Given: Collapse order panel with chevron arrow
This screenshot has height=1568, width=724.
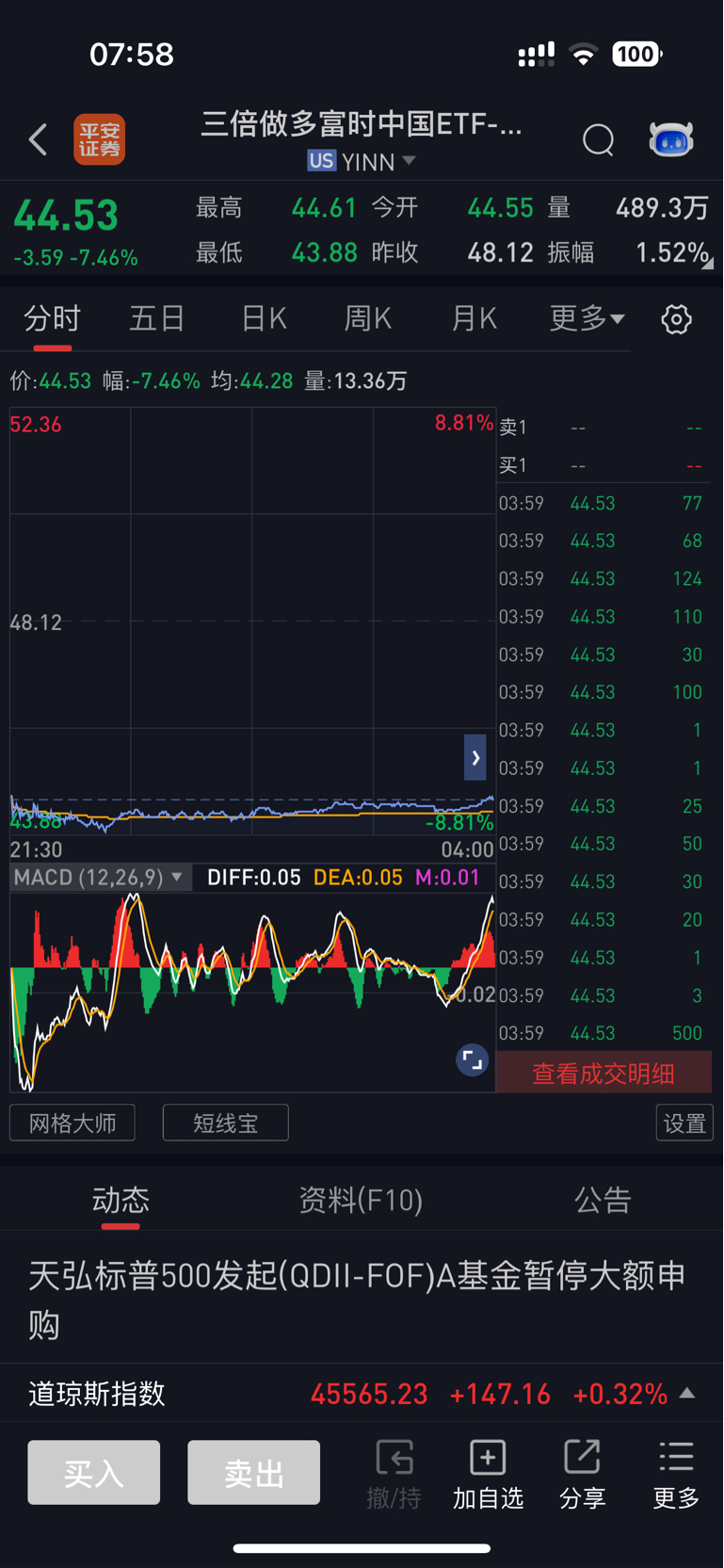Looking at the screenshot, I should [475, 757].
